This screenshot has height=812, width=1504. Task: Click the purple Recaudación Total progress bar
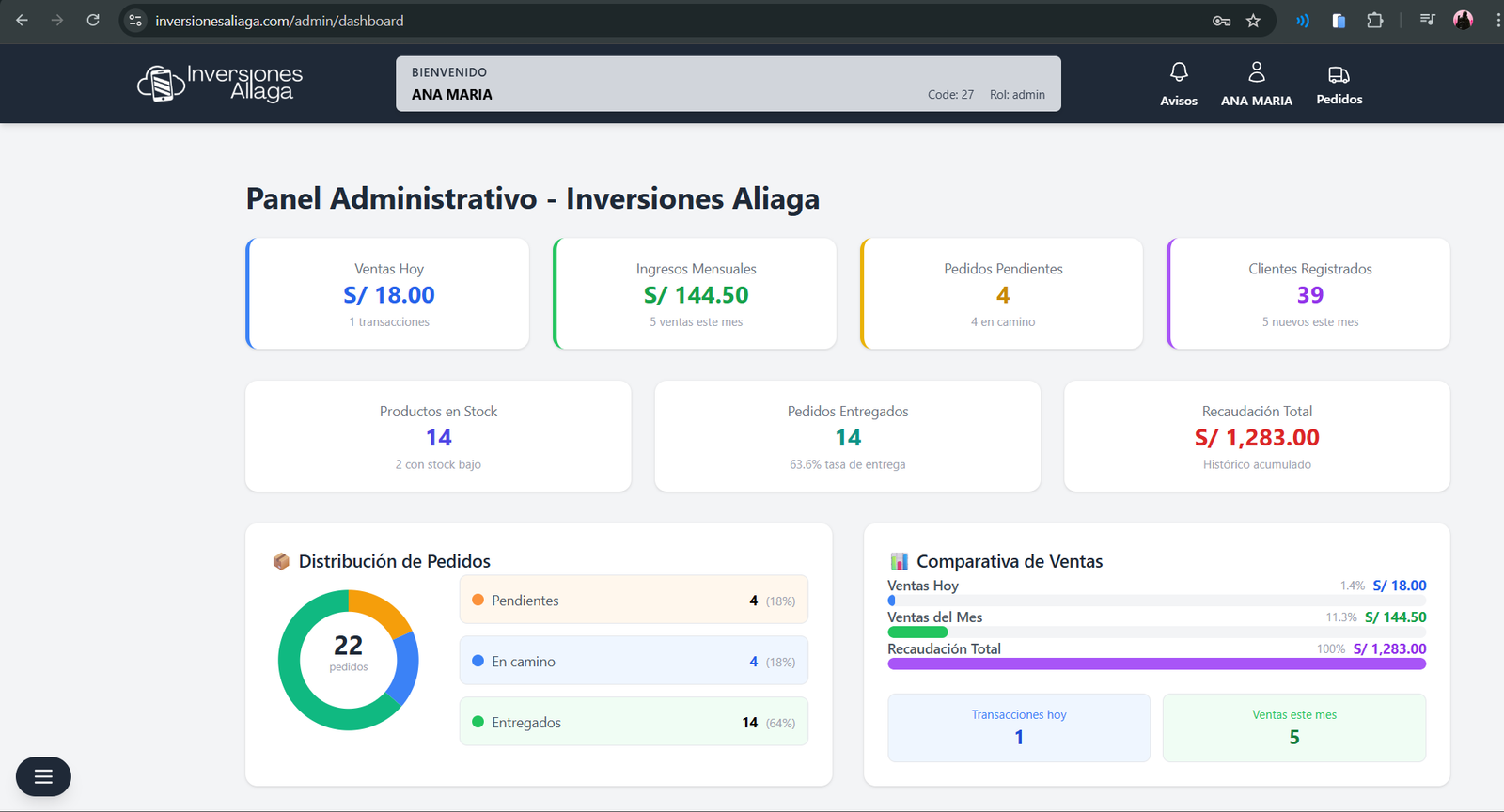click(1156, 664)
